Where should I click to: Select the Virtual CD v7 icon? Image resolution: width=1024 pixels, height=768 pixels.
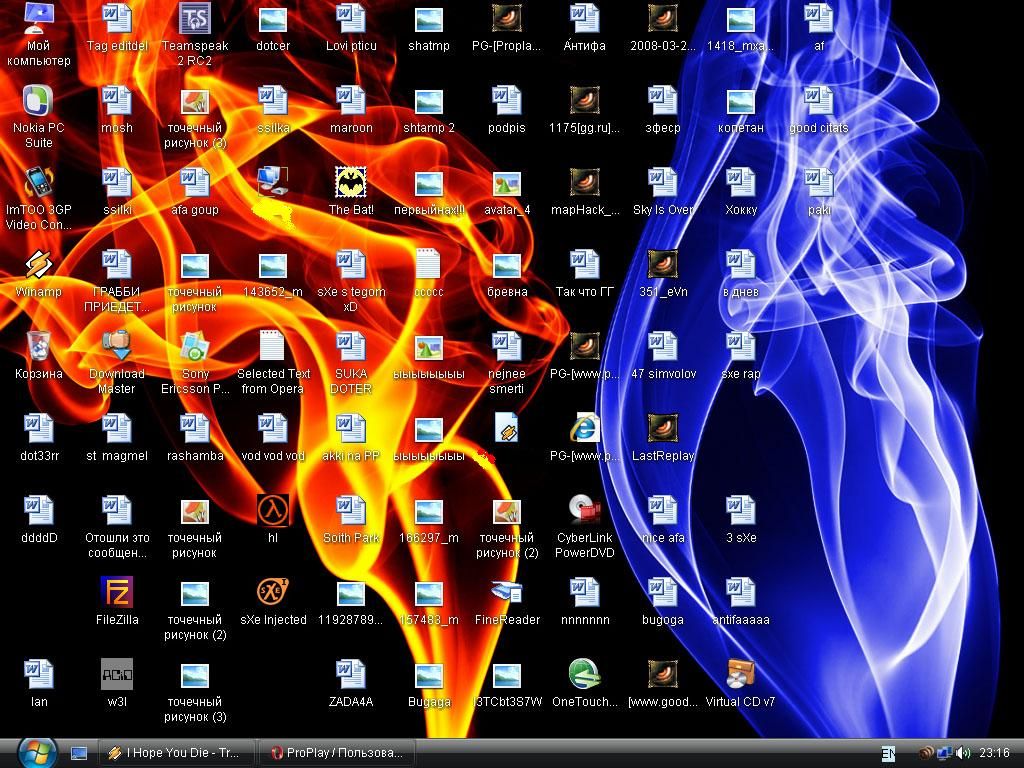click(x=740, y=675)
